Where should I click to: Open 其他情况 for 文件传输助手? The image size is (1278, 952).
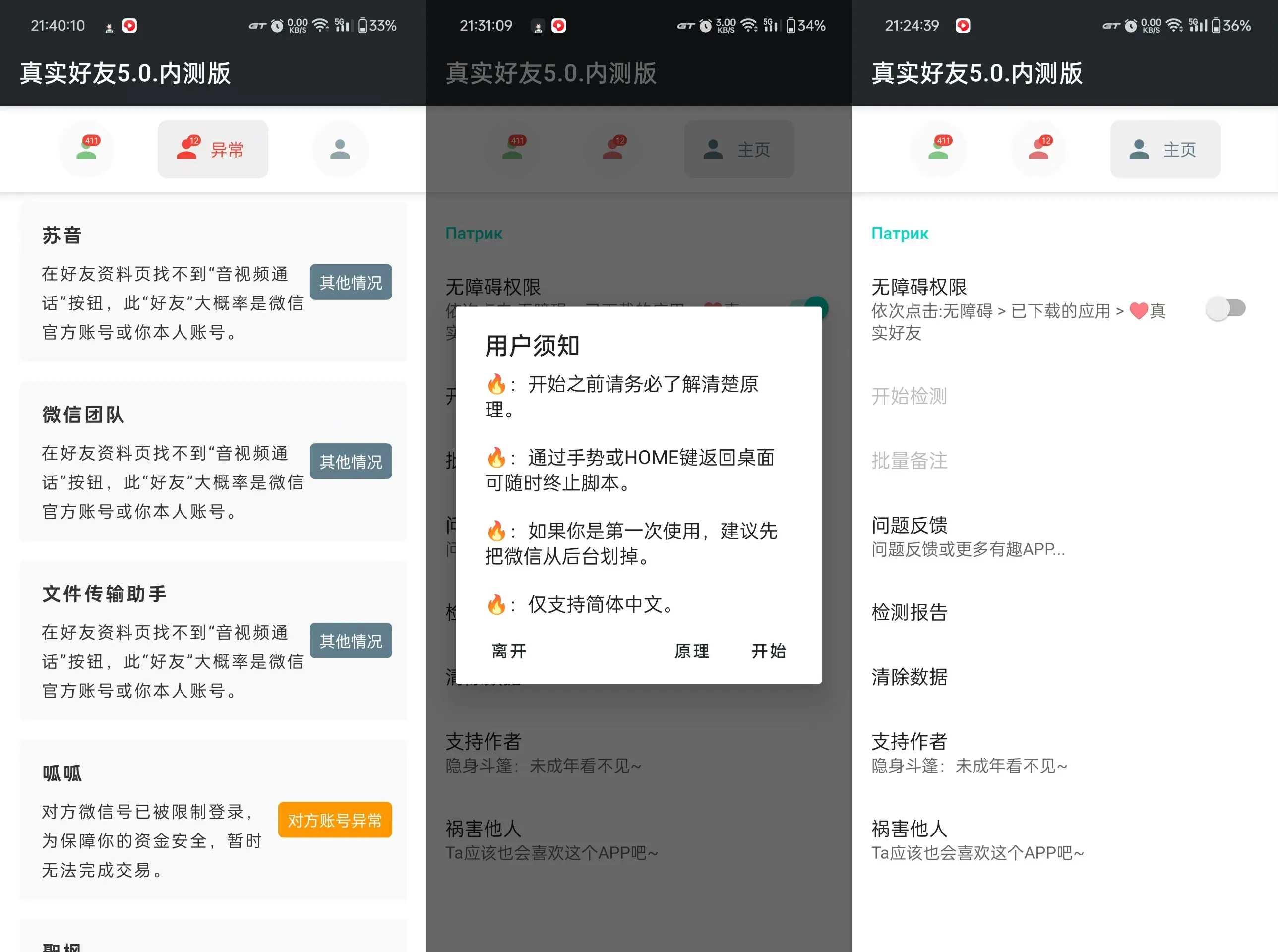coord(351,640)
